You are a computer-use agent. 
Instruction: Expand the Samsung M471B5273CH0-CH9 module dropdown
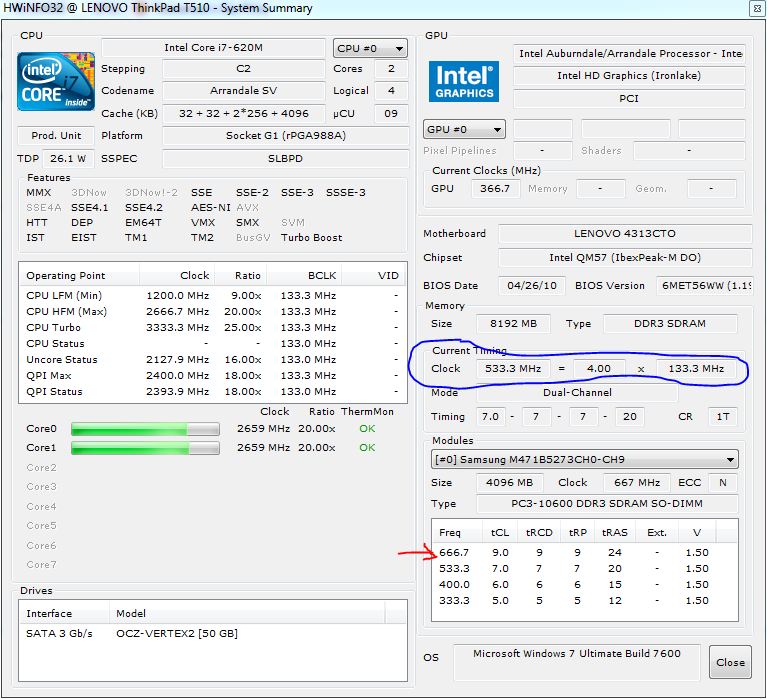585,459
